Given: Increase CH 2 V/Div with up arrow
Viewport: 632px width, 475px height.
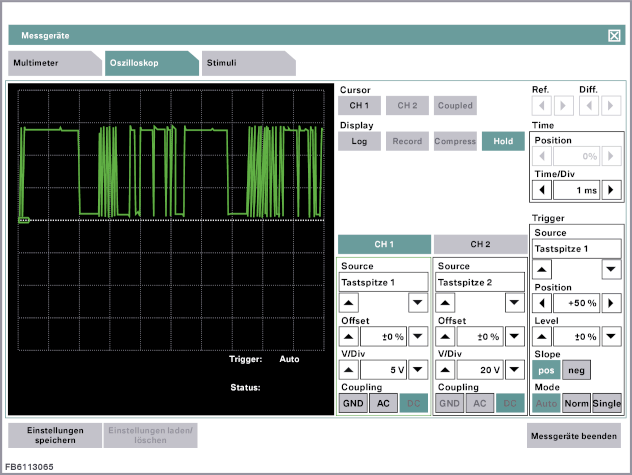Looking at the screenshot, I should click(445, 370).
